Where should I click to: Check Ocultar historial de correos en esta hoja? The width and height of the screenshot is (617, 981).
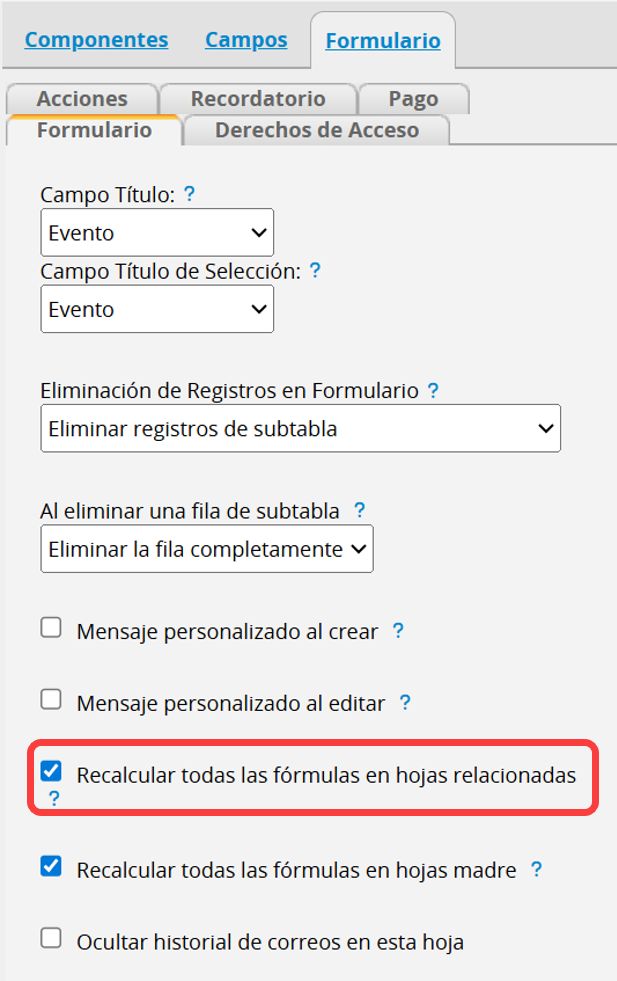[51, 939]
